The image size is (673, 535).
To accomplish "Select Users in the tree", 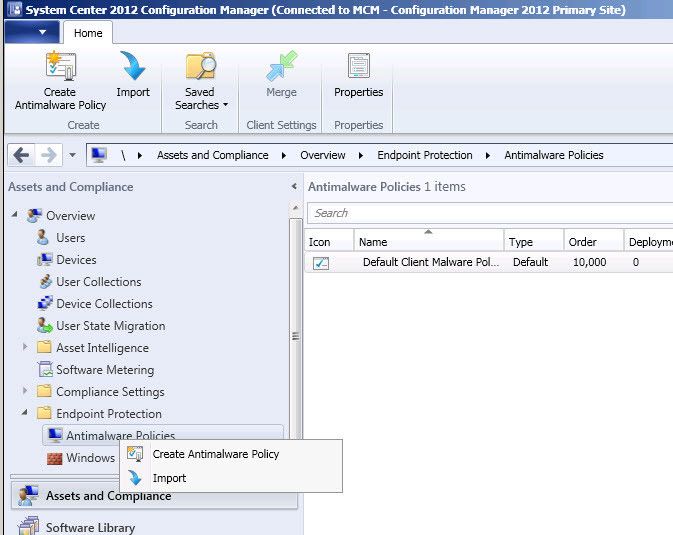I will [71, 237].
